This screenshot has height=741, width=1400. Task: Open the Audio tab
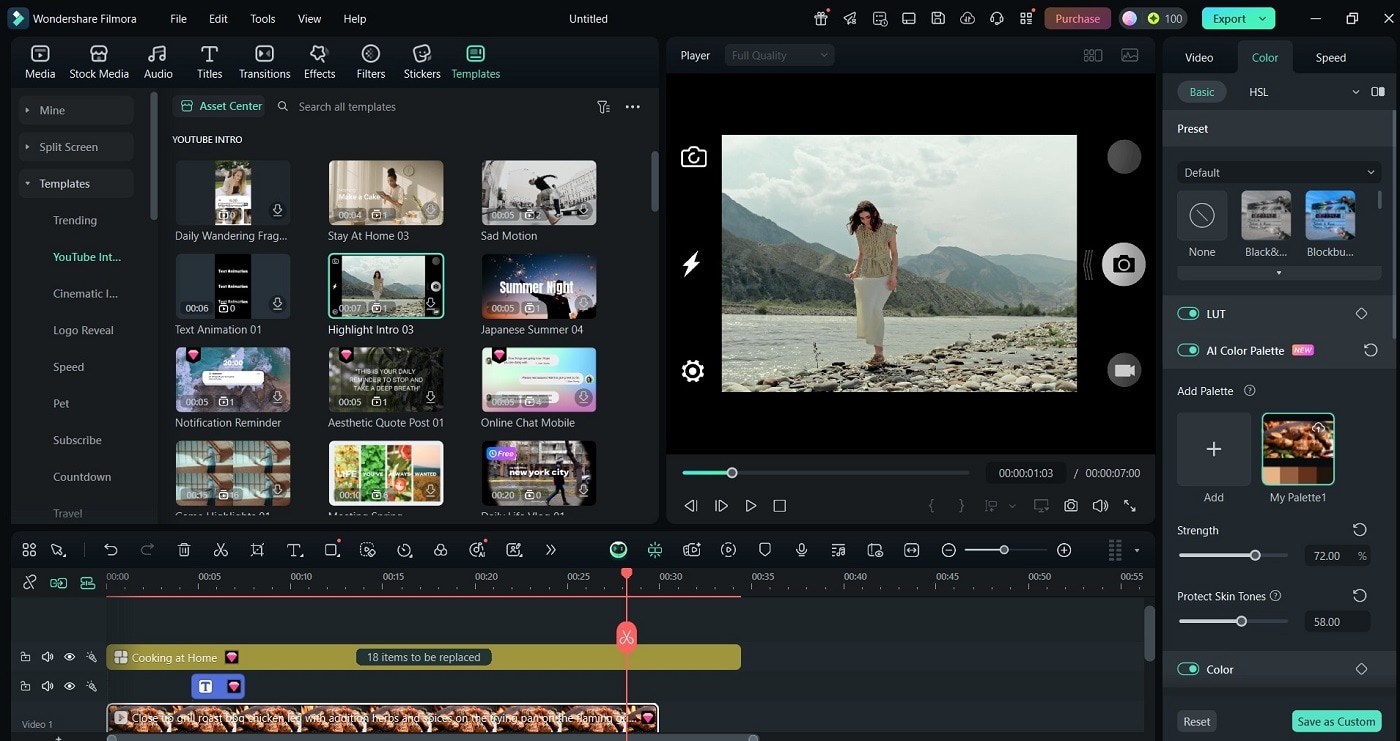(x=158, y=62)
